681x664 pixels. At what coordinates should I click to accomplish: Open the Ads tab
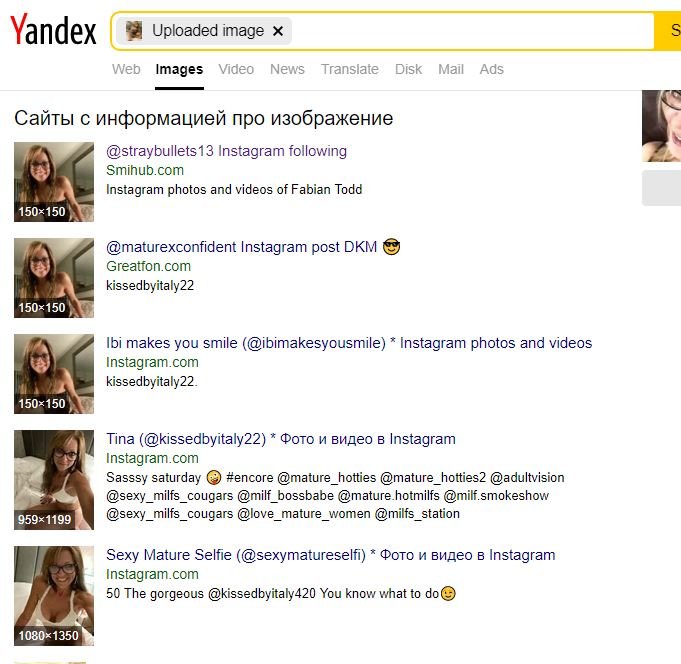click(x=491, y=69)
